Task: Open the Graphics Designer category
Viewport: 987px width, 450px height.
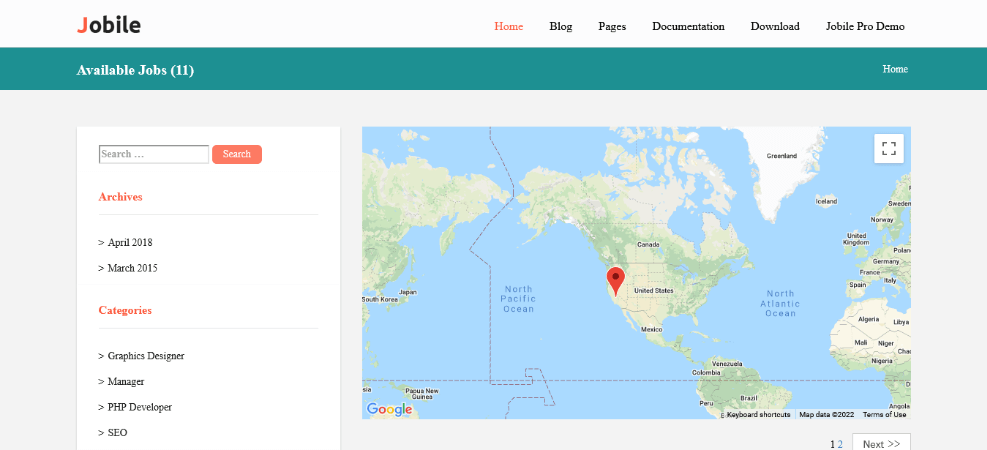Action: point(146,356)
